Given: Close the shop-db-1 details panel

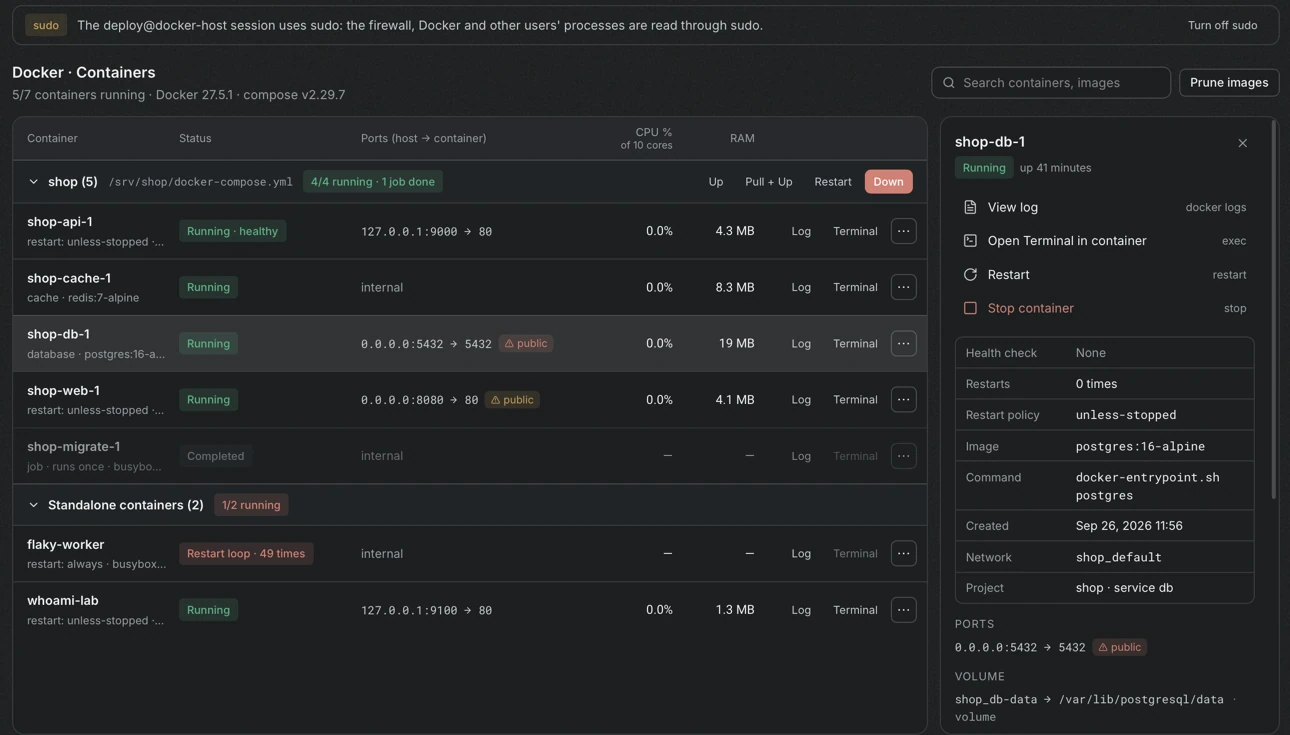Looking at the screenshot, I should click(1242, 143).
